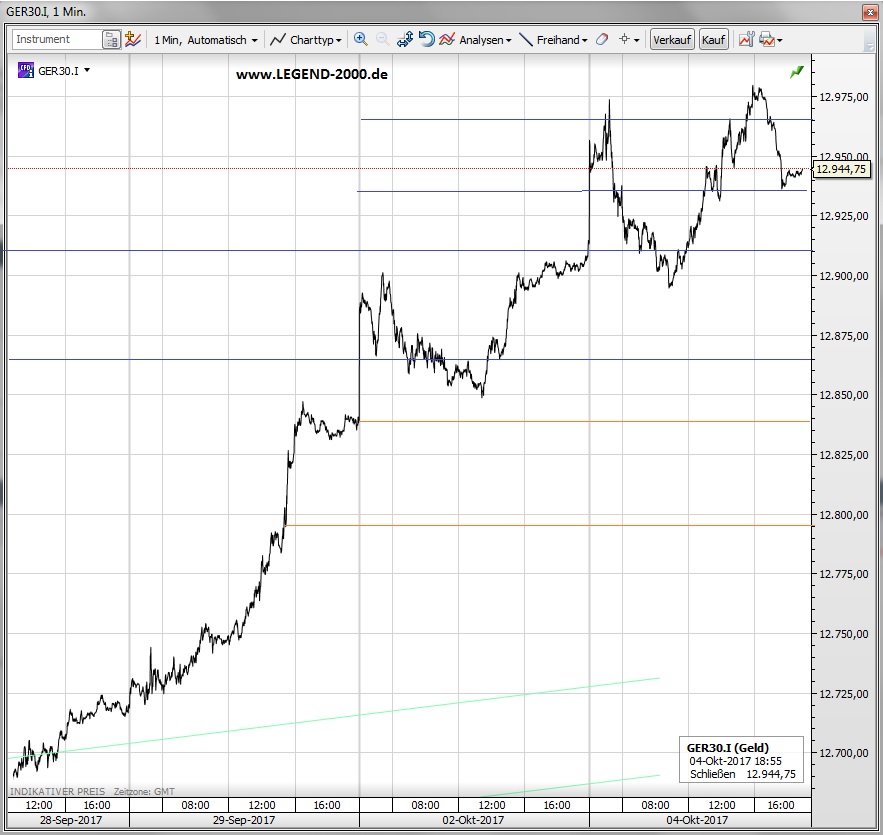Click the GER30.I CFD instrument icon
This screenshot has width=883, height=835.
point(26,70)
